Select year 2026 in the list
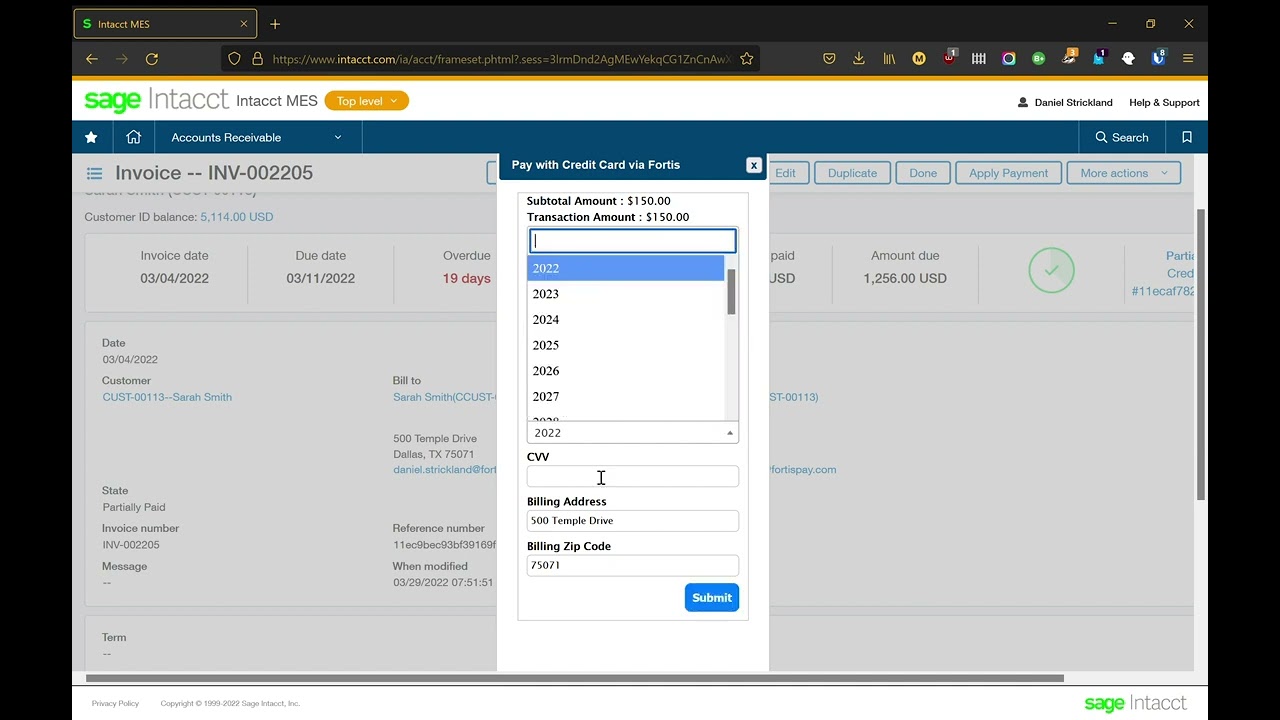 click(625, 371)
